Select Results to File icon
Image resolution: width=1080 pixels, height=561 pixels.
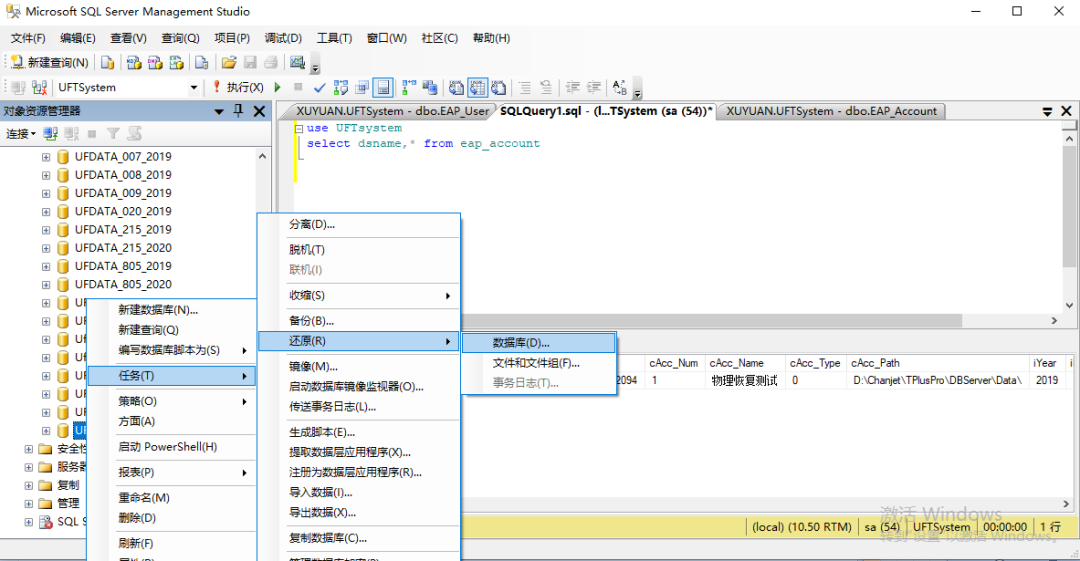(x=499, y=88)
